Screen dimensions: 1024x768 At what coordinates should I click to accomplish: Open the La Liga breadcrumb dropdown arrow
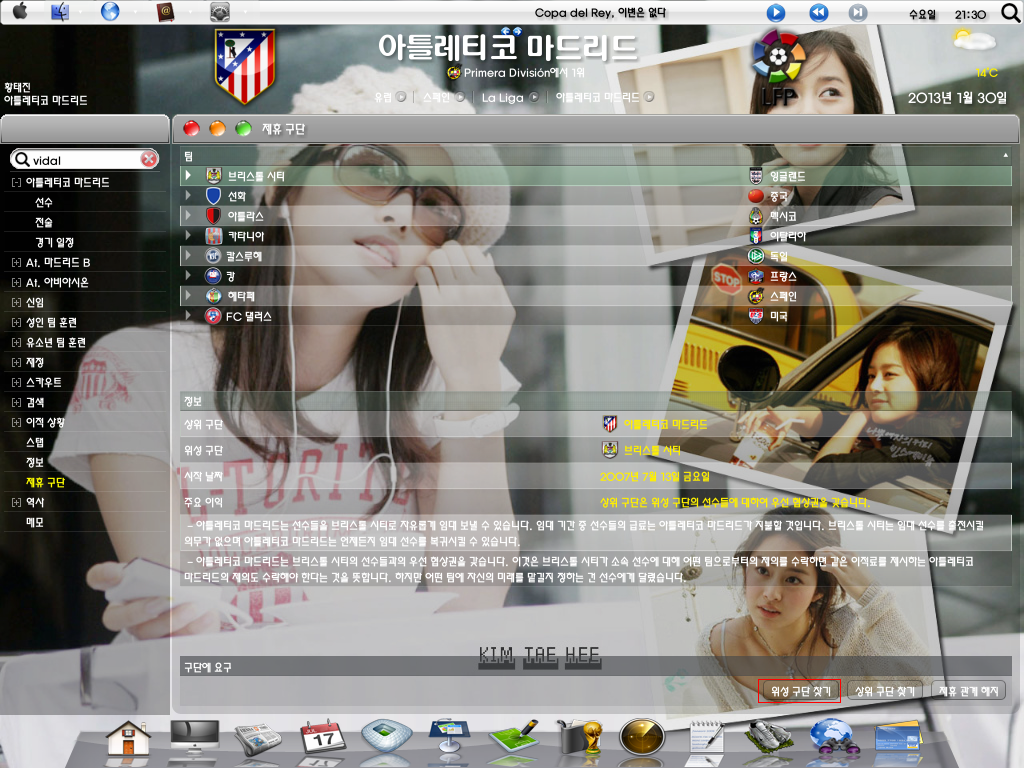coord(534,97)
